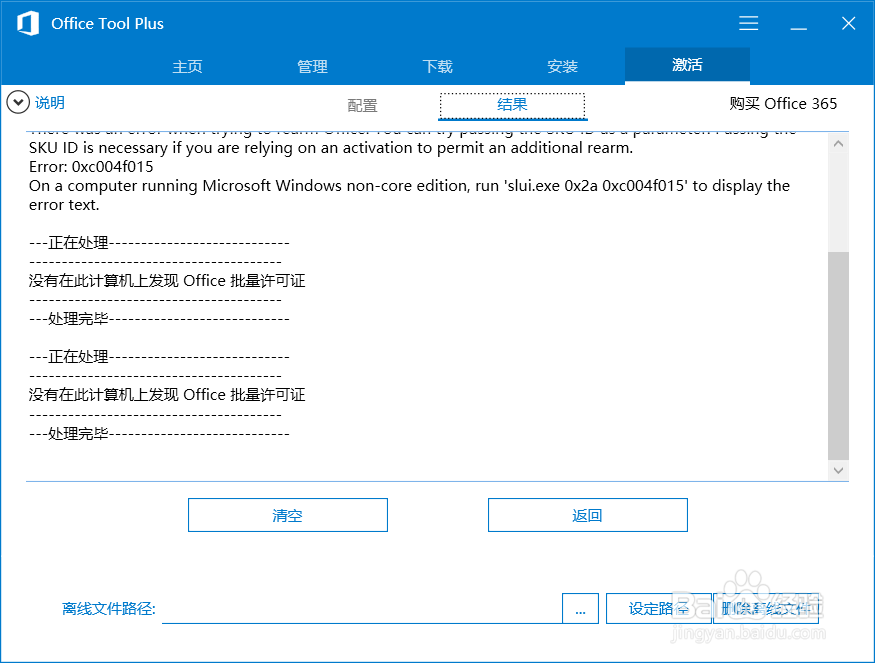Click the last '---处理完毕---' line
Screen dimensions: 875x663
point(159,434)
